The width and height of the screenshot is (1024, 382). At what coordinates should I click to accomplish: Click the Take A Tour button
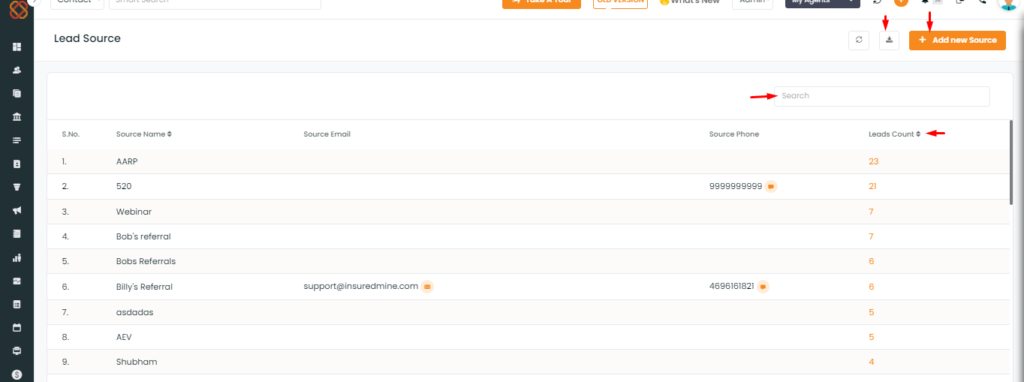click(541, 3)
